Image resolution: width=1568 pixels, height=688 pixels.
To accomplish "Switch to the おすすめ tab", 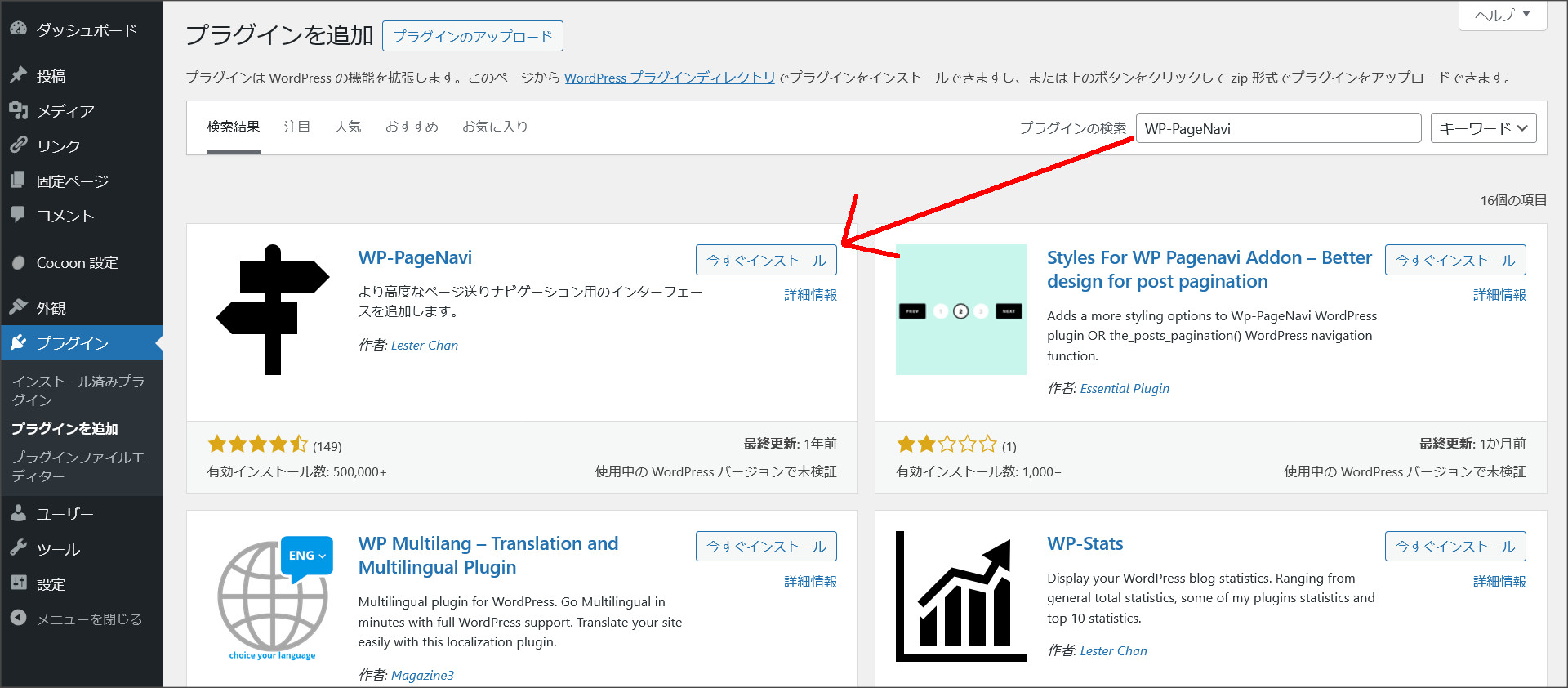I will point(412,127).
